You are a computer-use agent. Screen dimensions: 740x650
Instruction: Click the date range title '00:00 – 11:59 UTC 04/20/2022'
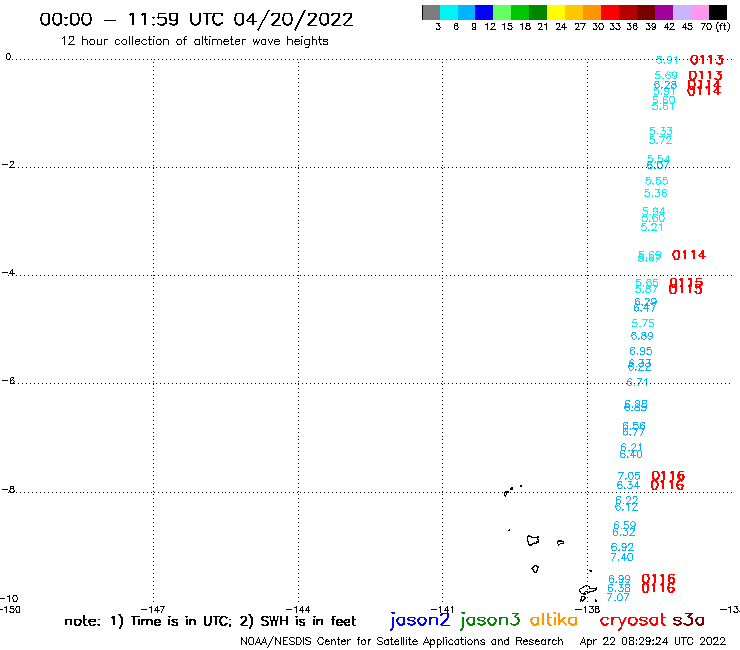click(x=196, y=19)
